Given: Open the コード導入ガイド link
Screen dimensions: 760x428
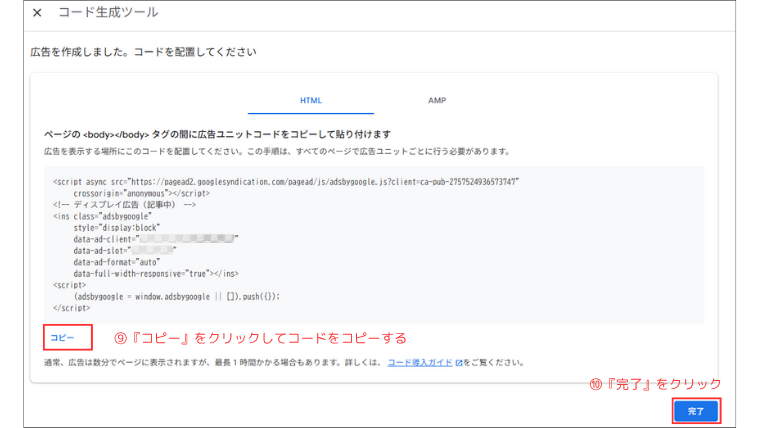Looking at the screenshot, I should (x=420, y=363).
